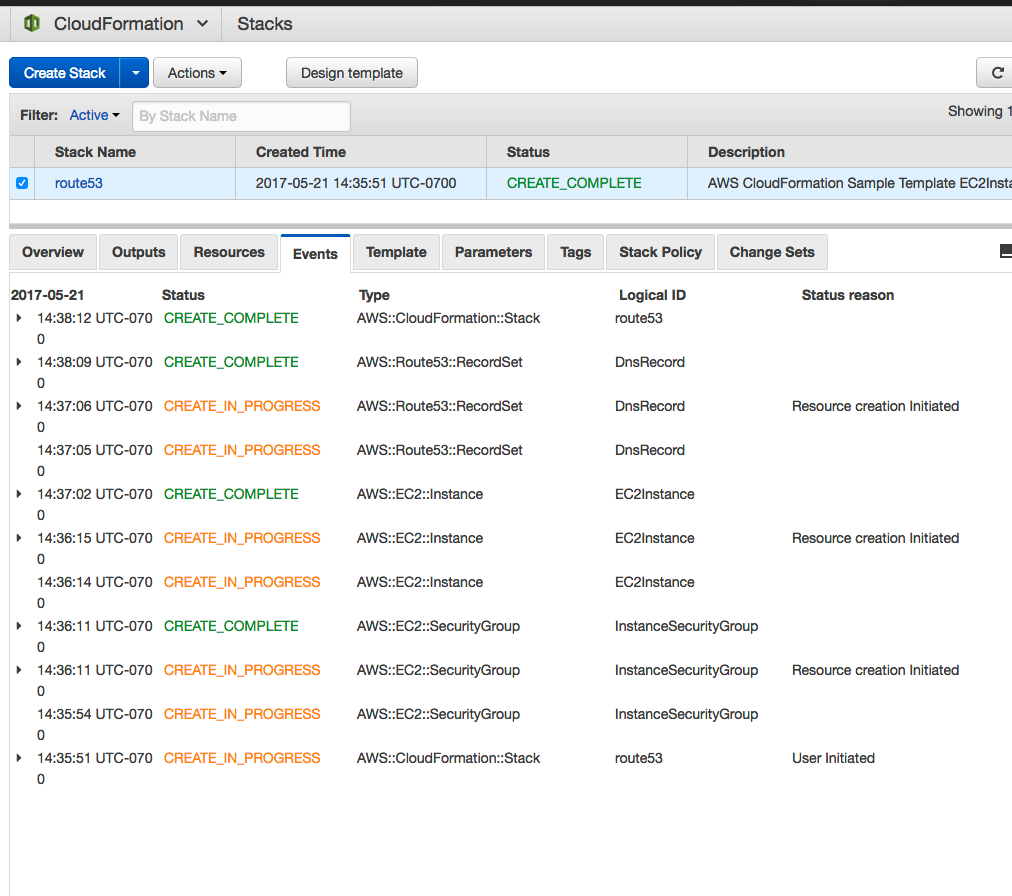Click Resource creation Initiated in 14:36:15 event
Image resolution: width=1012 pixels, height=896 pixels.
875,538
